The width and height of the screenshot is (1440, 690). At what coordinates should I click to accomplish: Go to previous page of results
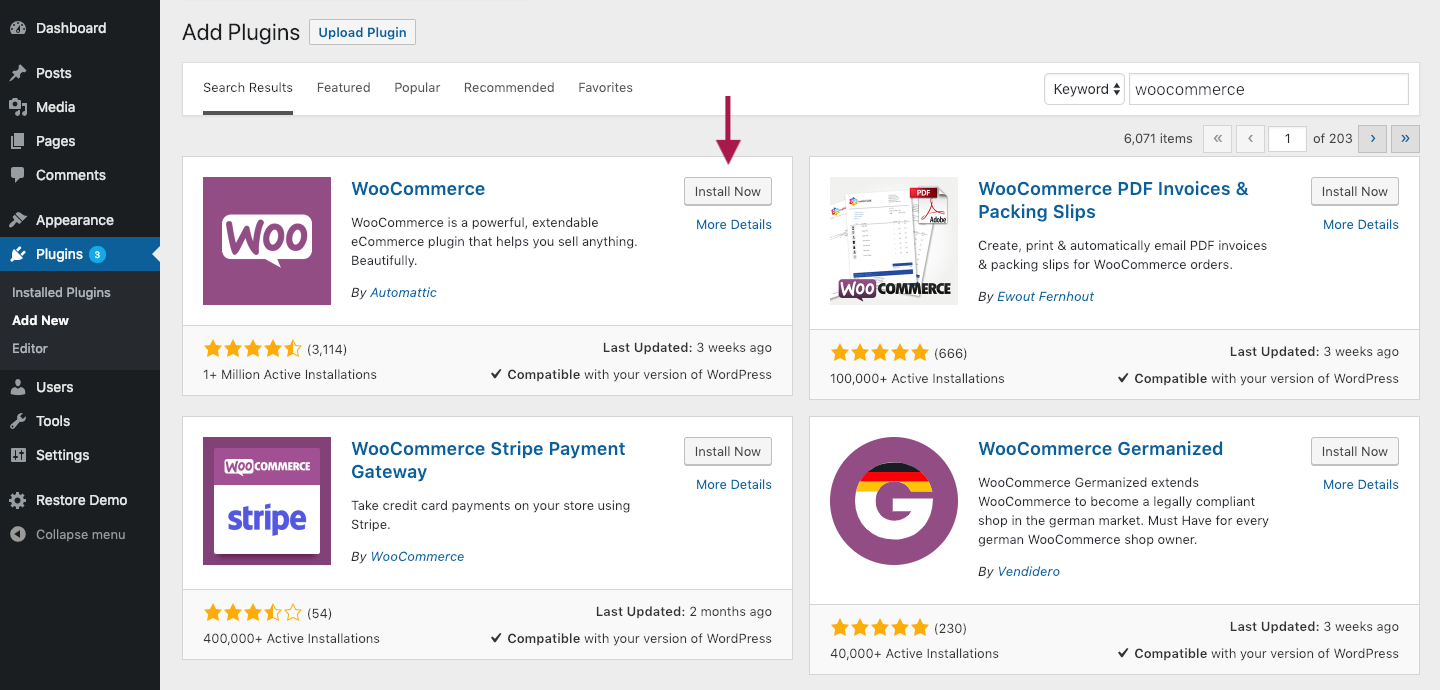pyautogui.click(x=1250, y=139)
